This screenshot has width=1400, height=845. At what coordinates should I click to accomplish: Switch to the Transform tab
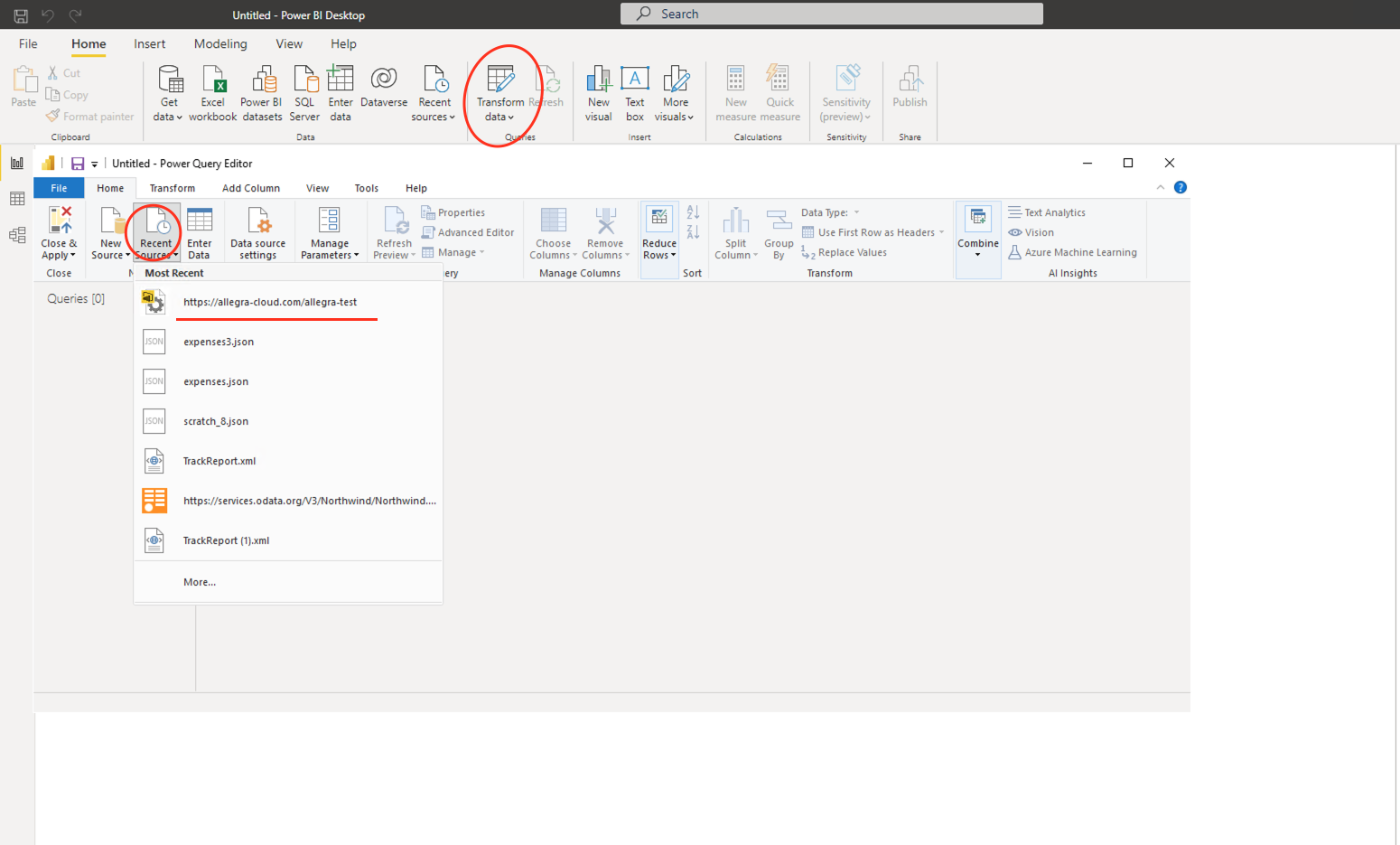172,187
